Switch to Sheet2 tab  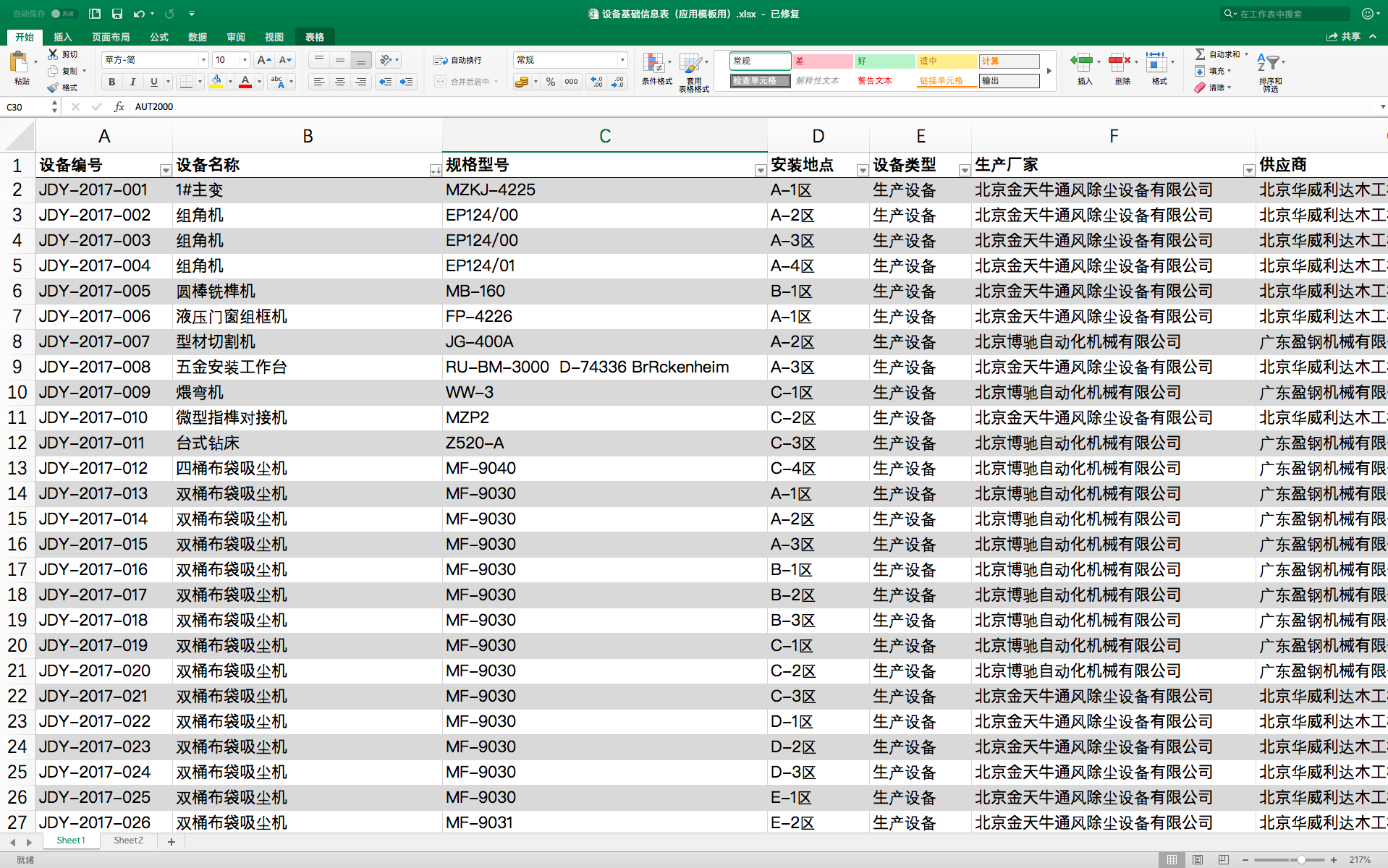tap(128, 841)
